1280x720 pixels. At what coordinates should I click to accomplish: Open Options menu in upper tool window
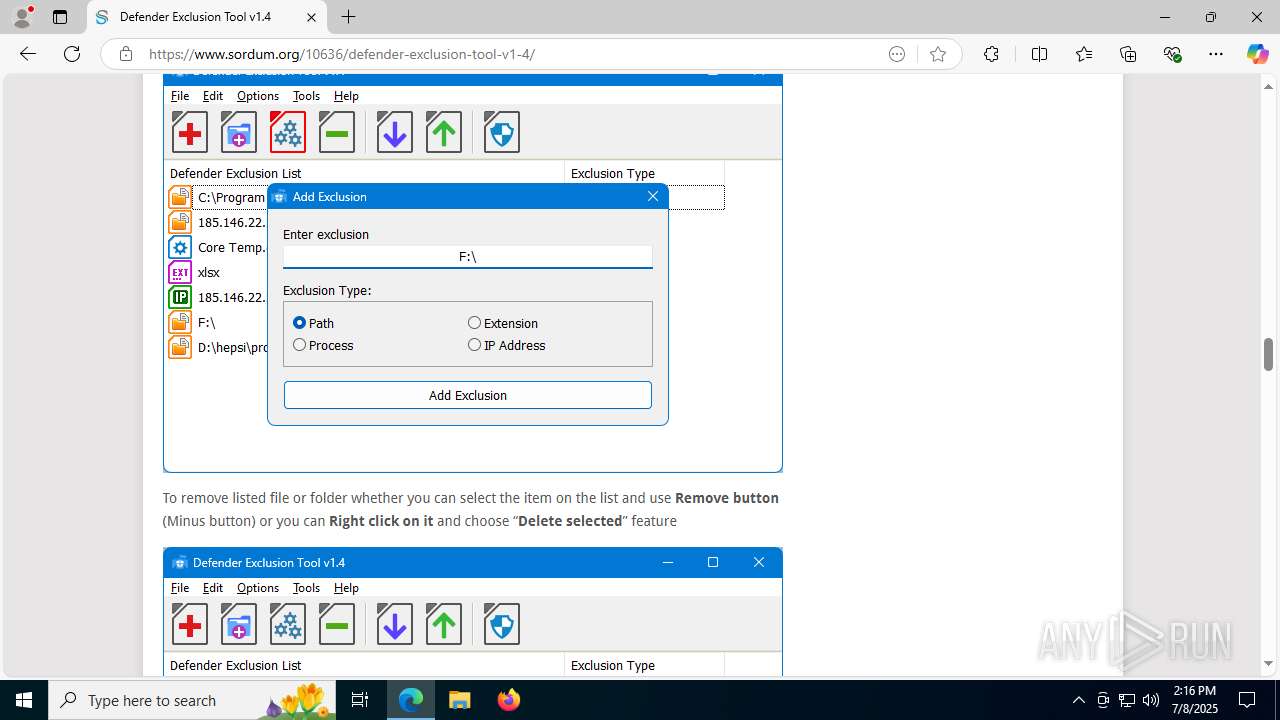click(258, 96)
